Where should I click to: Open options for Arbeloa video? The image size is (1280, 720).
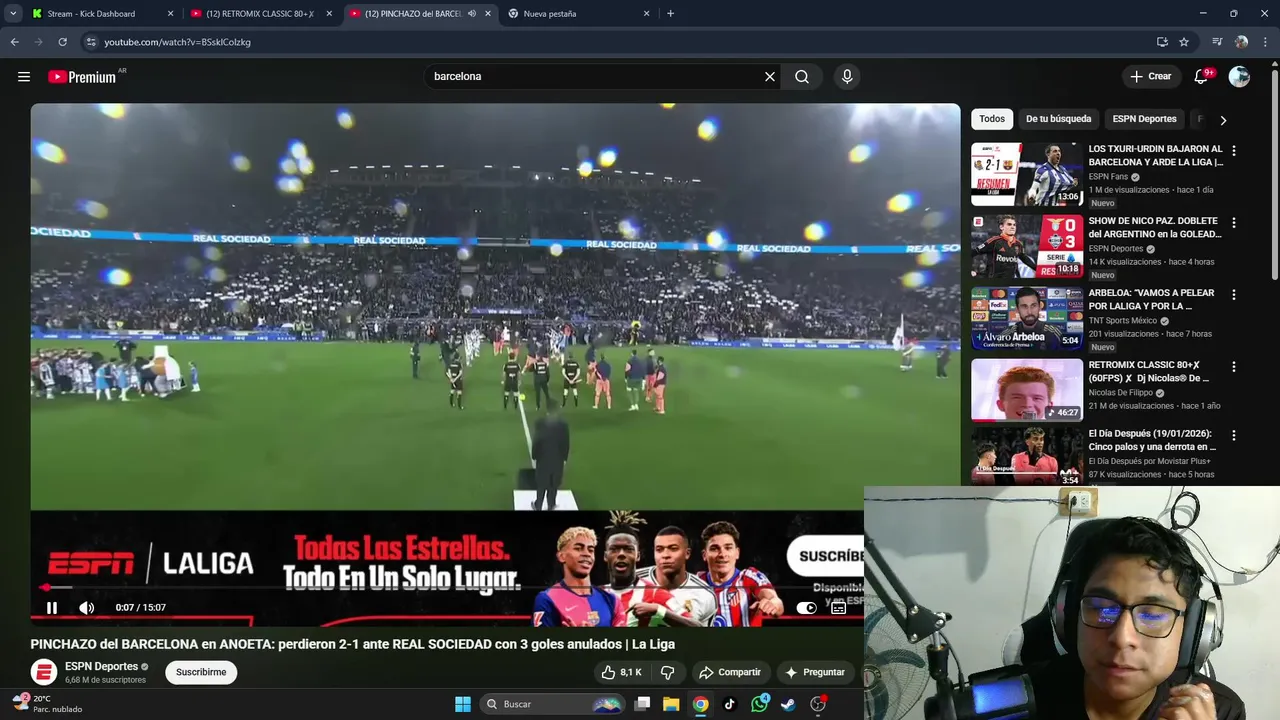[x=1233, y=294]
